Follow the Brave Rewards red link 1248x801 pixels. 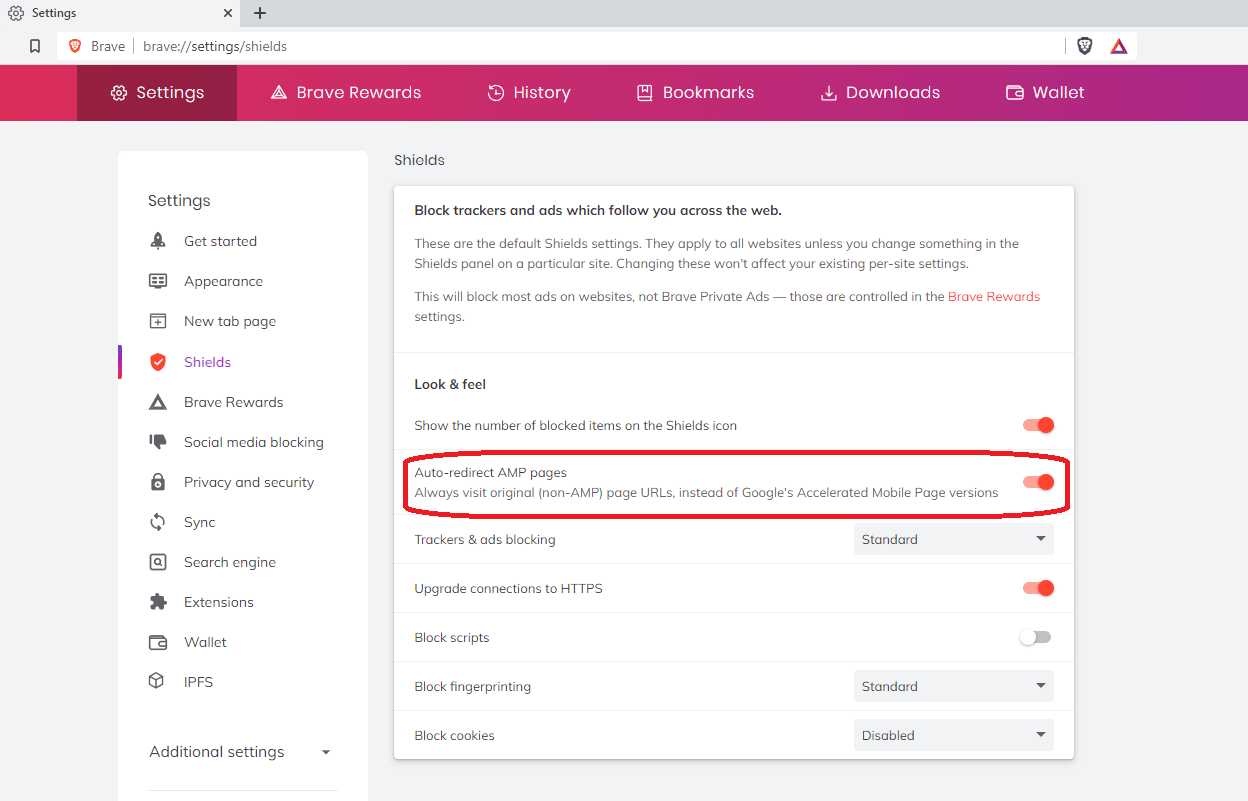994,296
